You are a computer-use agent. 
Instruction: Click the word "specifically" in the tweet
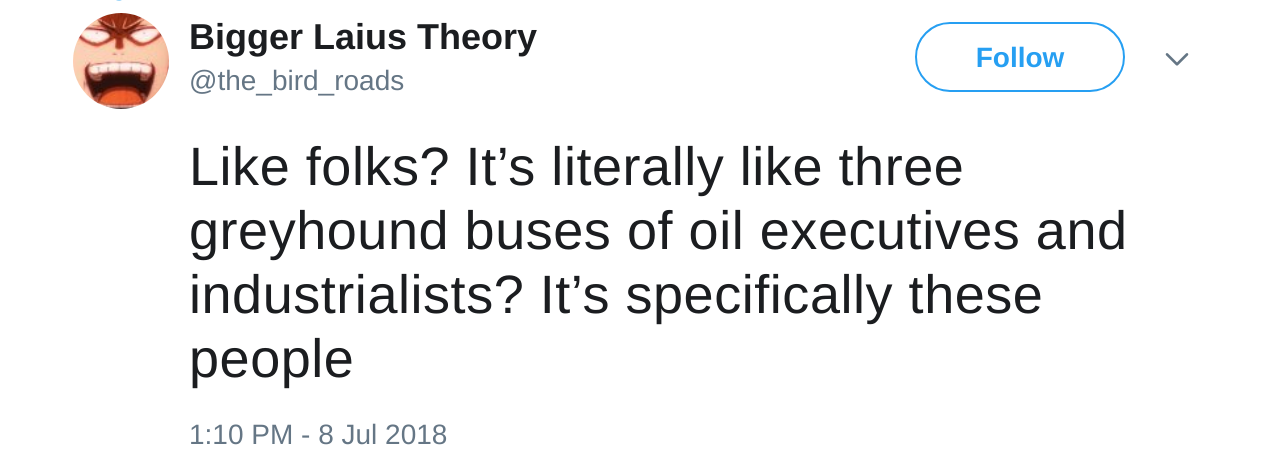point(758,295)
